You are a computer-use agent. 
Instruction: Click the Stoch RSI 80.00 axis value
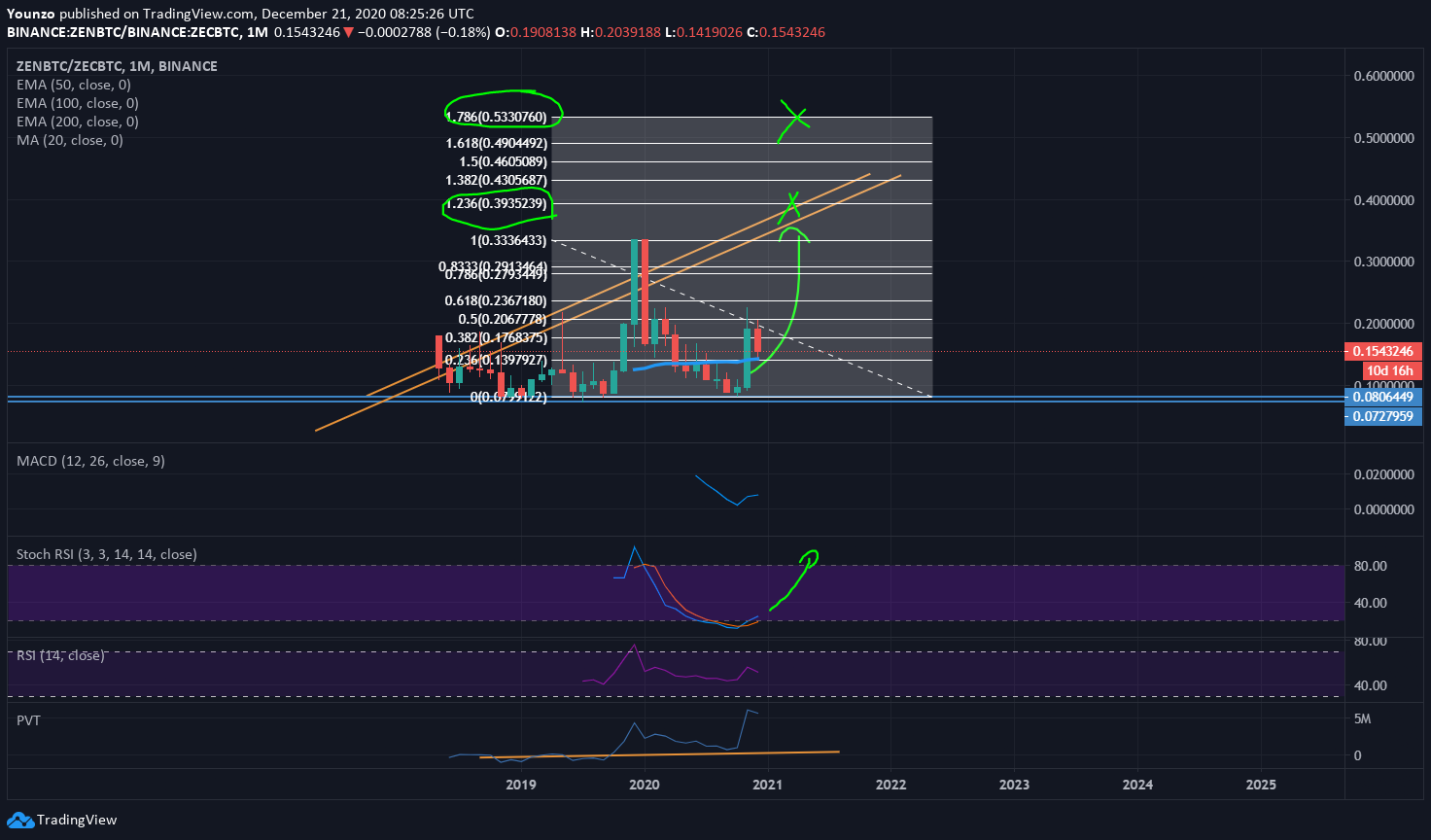click(x=1371, y=566)
